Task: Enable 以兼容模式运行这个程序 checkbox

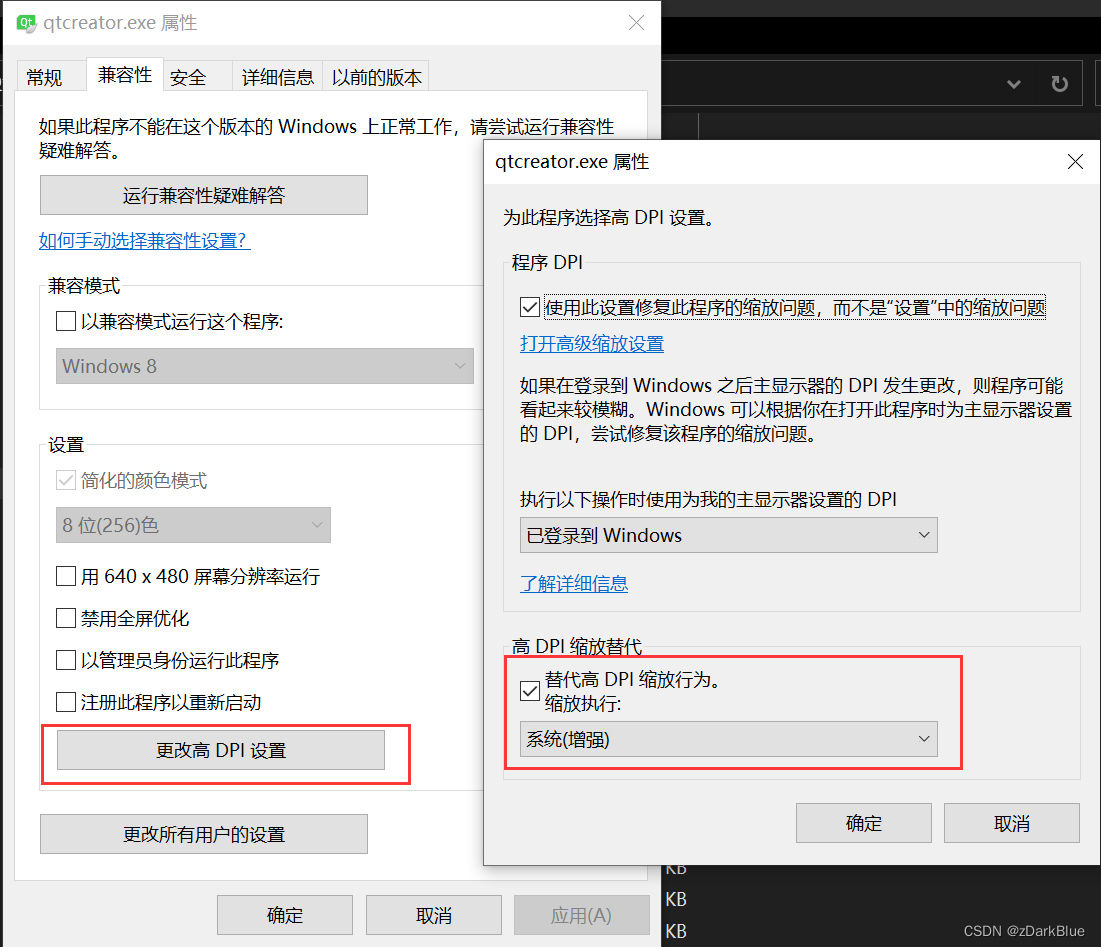Action: pyautogui.click(x=66, y=322)
